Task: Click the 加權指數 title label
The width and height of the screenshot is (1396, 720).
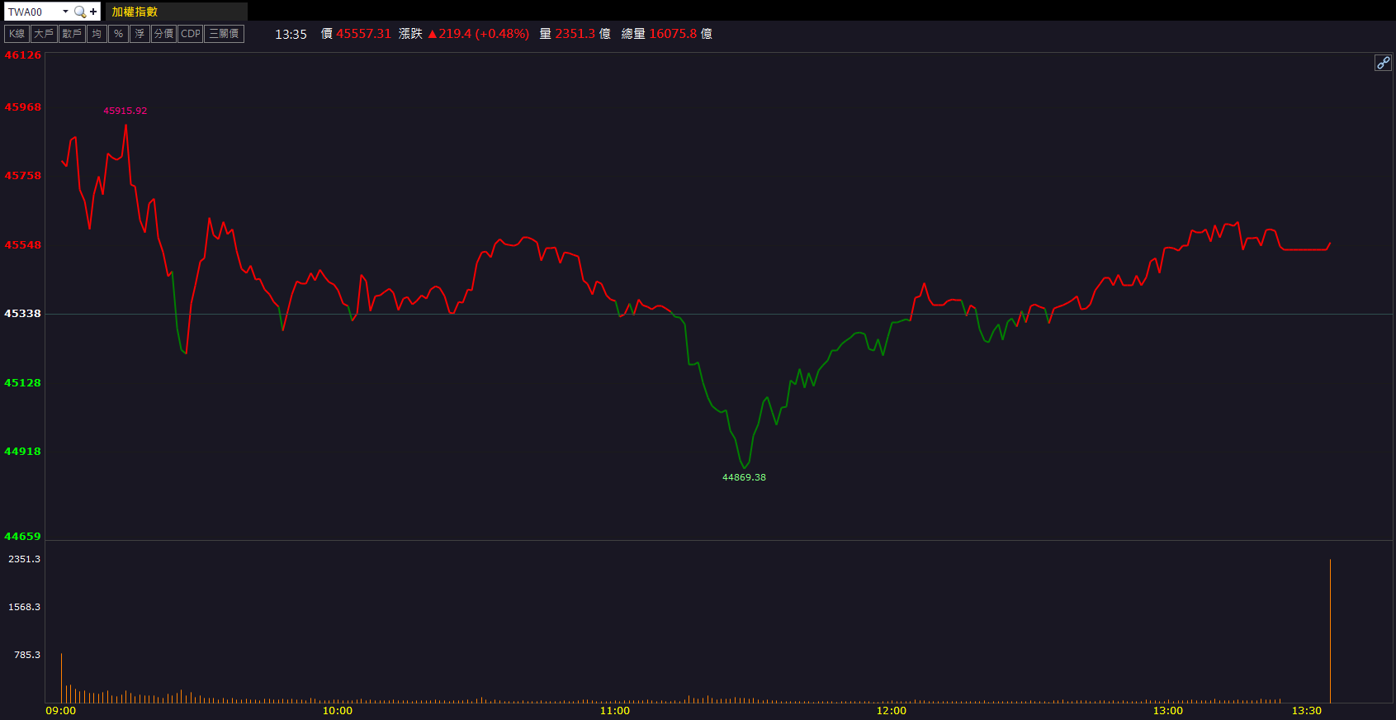Action: pos(135,12)
